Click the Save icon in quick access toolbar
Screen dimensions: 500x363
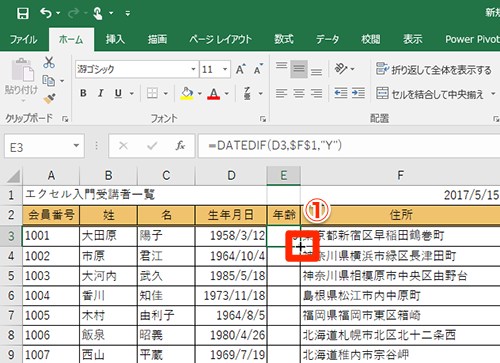[x=23, y=13]
